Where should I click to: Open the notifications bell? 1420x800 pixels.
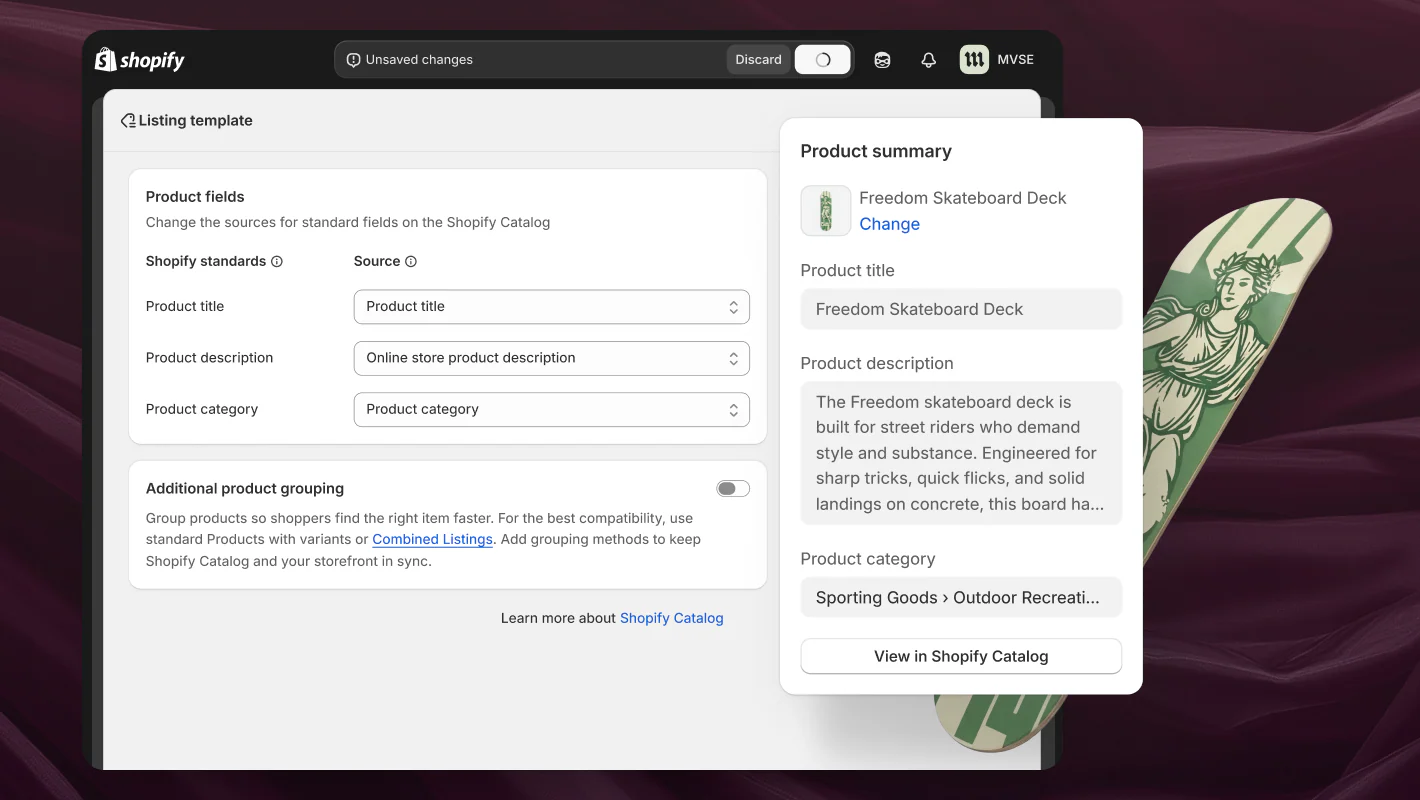(928, 59)
